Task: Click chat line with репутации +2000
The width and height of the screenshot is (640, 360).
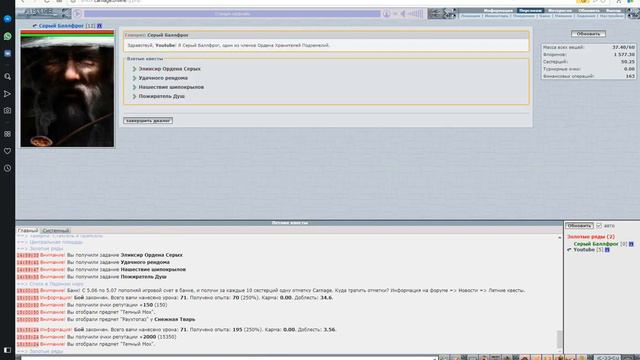Action: tap(96, 337)
